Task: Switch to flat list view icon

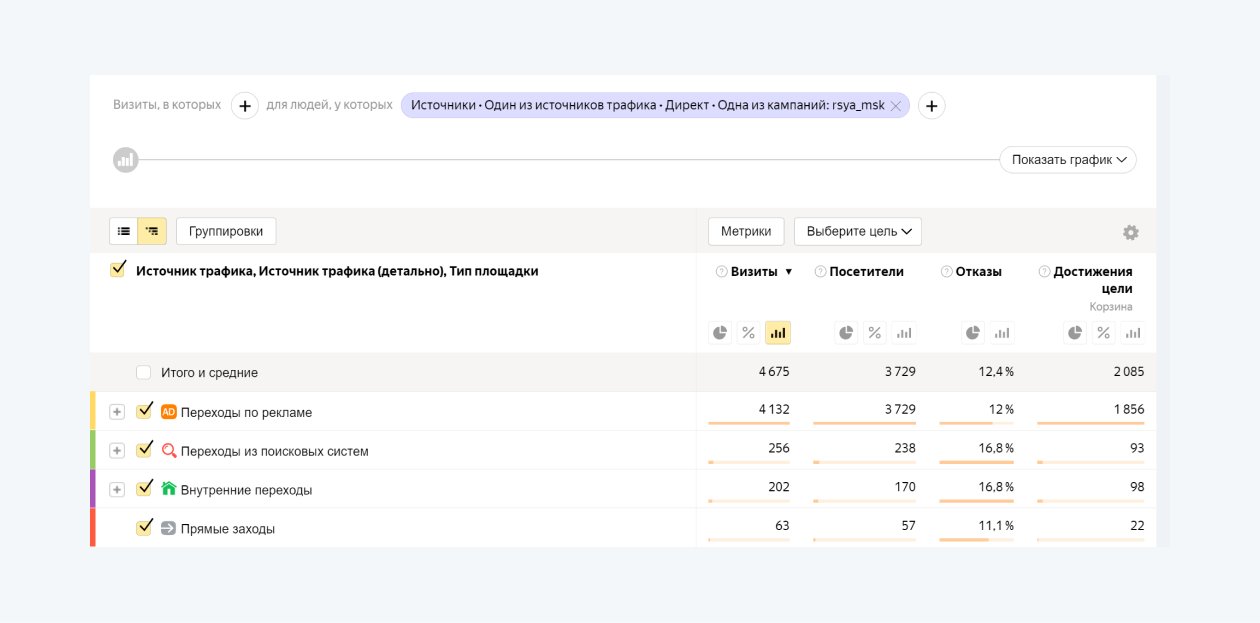Action: pyautogui.click(x=124, y=231)
